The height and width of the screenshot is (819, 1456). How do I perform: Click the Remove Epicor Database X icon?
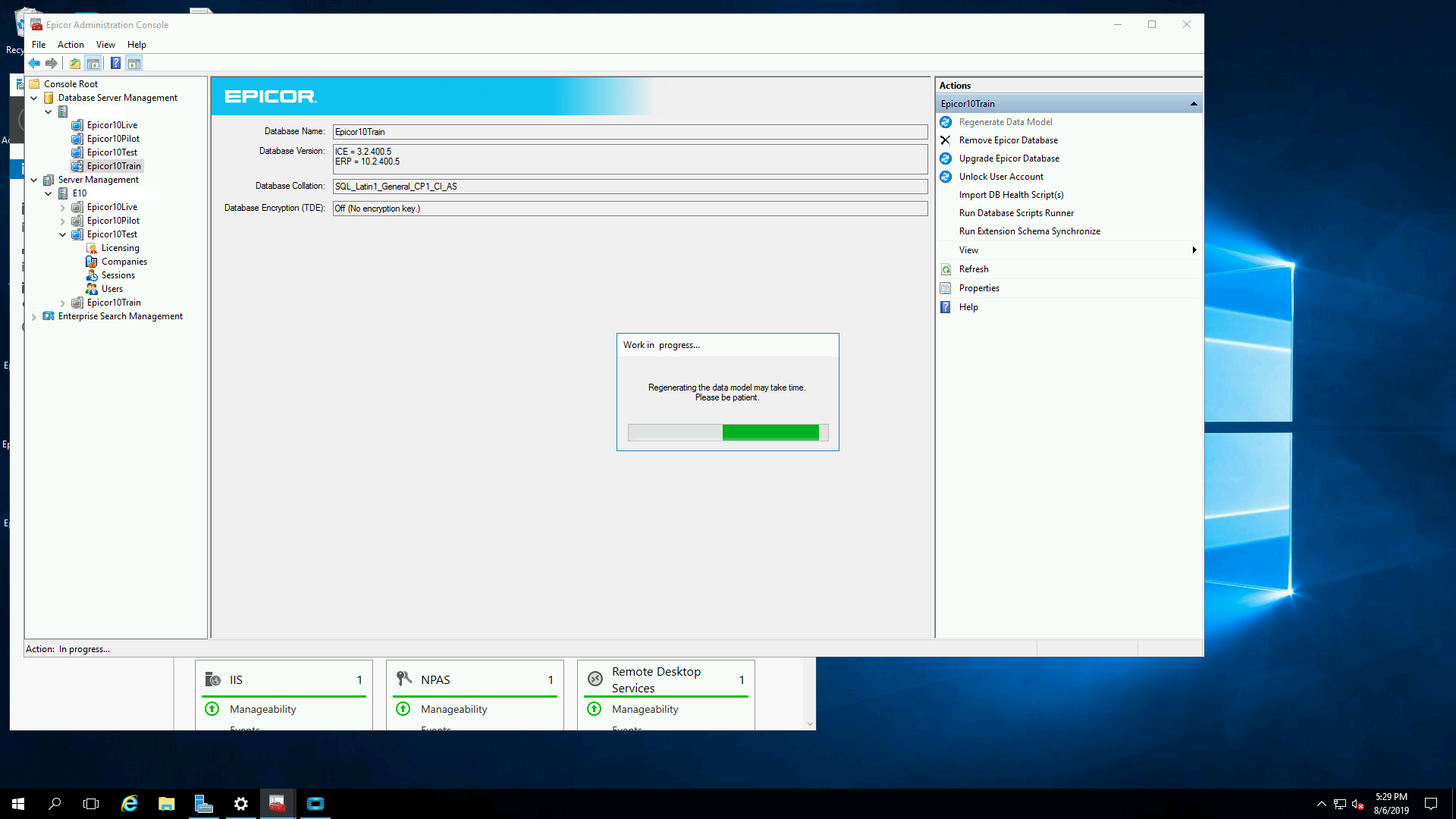click(946, 140)
